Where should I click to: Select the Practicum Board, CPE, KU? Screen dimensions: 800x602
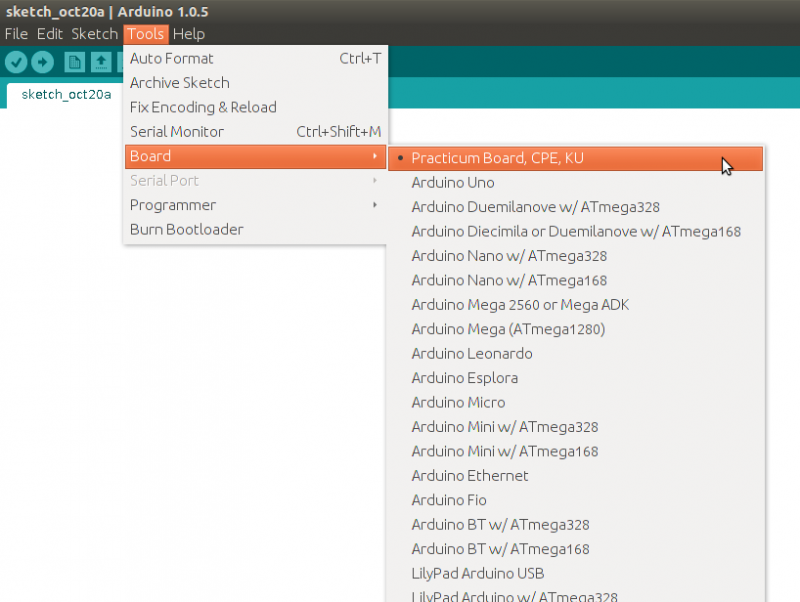point(500,158)
